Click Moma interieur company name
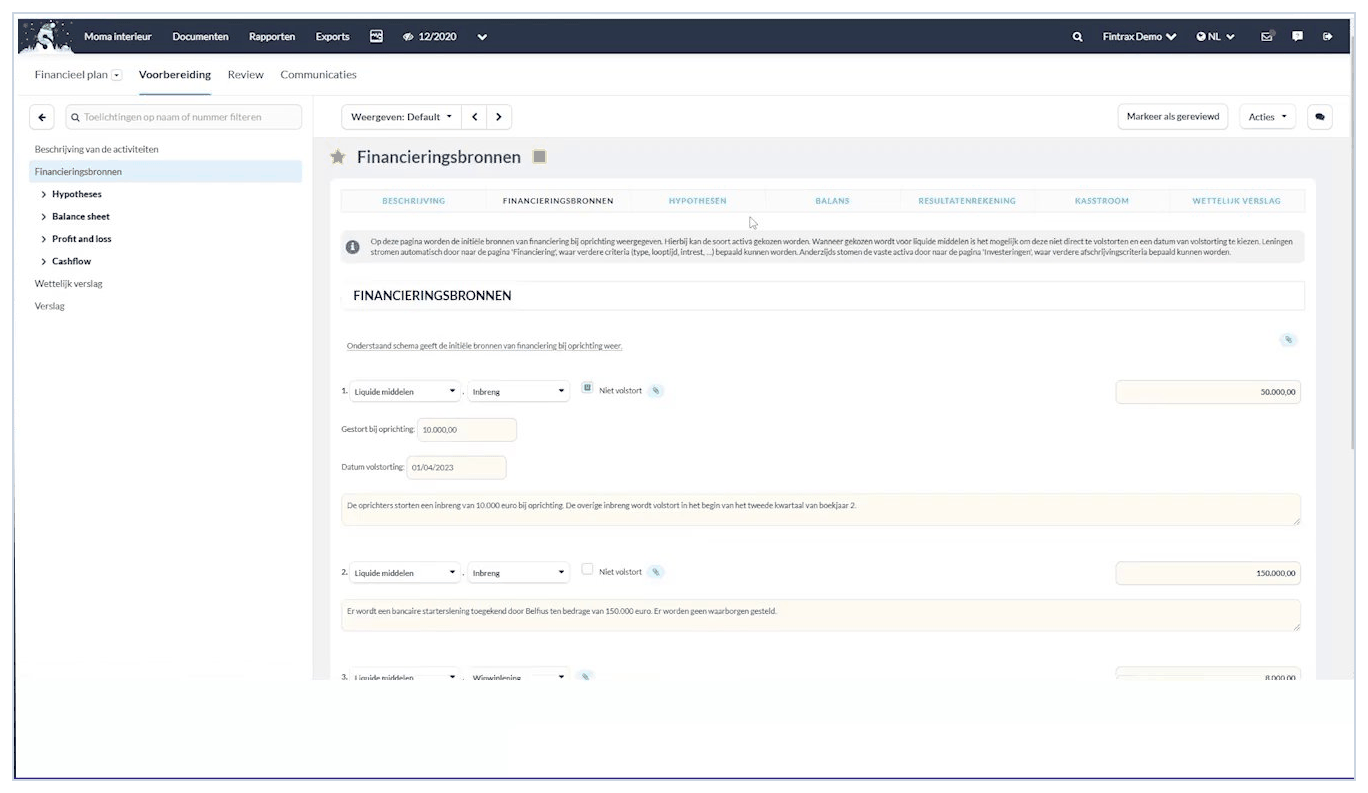The image size is (1368, 793). click(118, 37)
